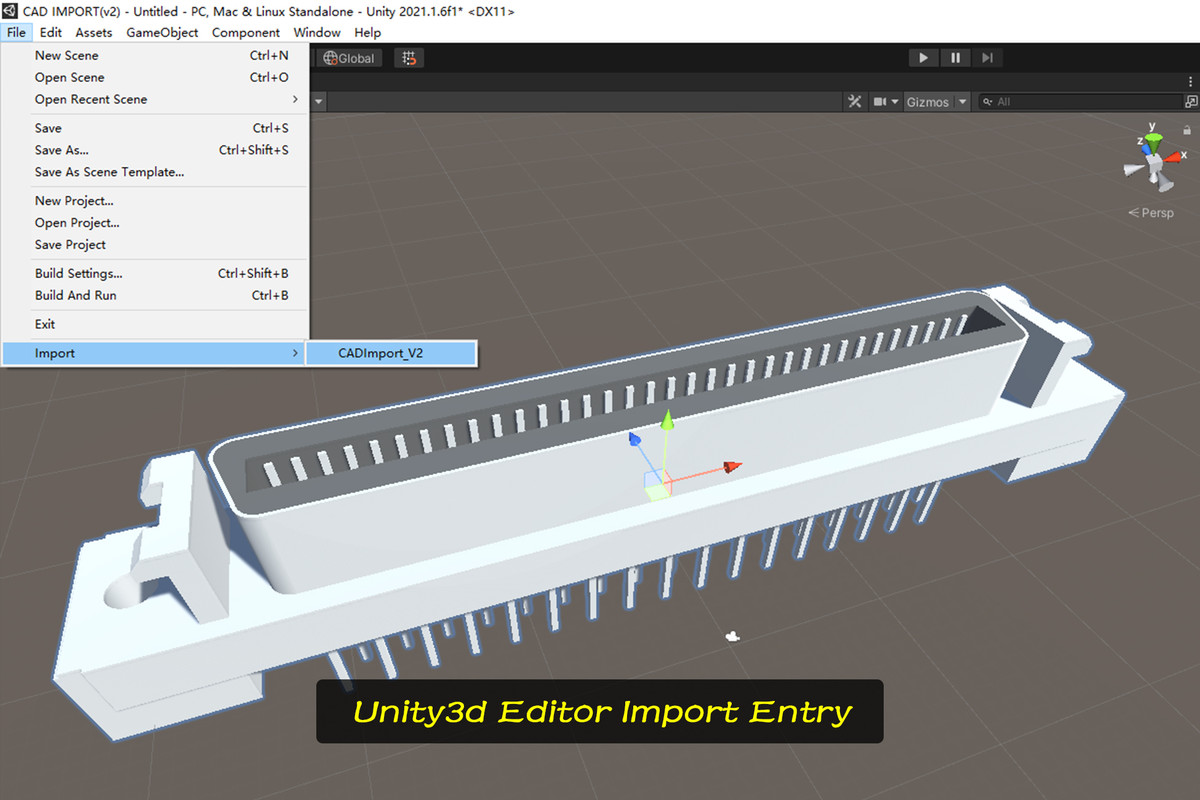Screen dimensions: 1200x800
Task: Toggle grid snapping icon in toolbar
Action: [x=409, y=58]
